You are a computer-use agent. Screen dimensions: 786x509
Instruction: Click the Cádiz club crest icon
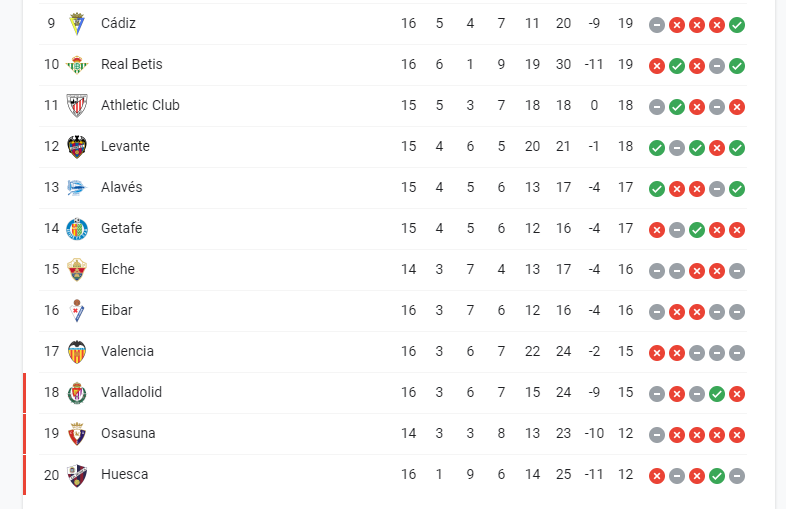[x=77, y=24]
